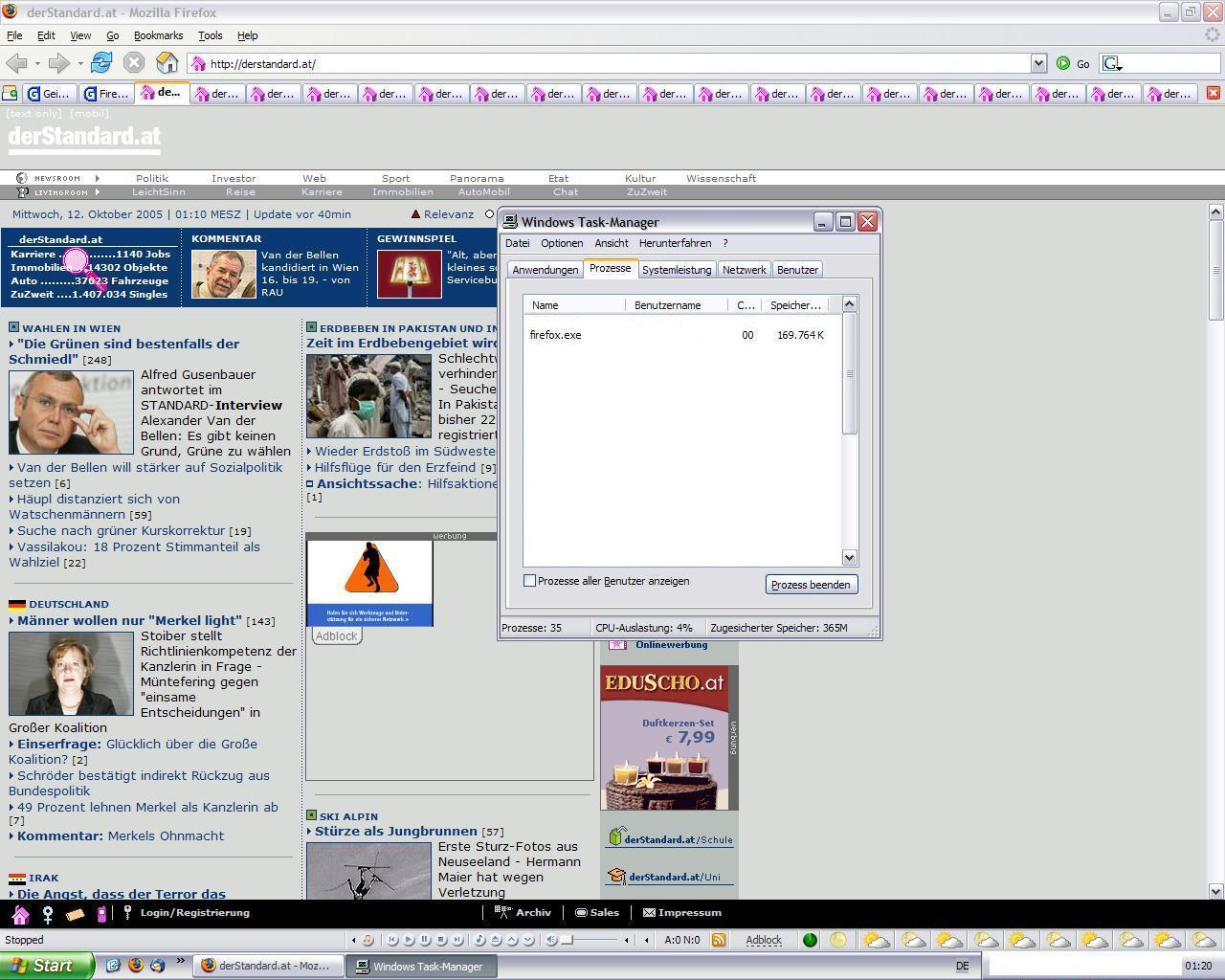
Task: Click the Stop loading icon
Action: pos(134,63)
